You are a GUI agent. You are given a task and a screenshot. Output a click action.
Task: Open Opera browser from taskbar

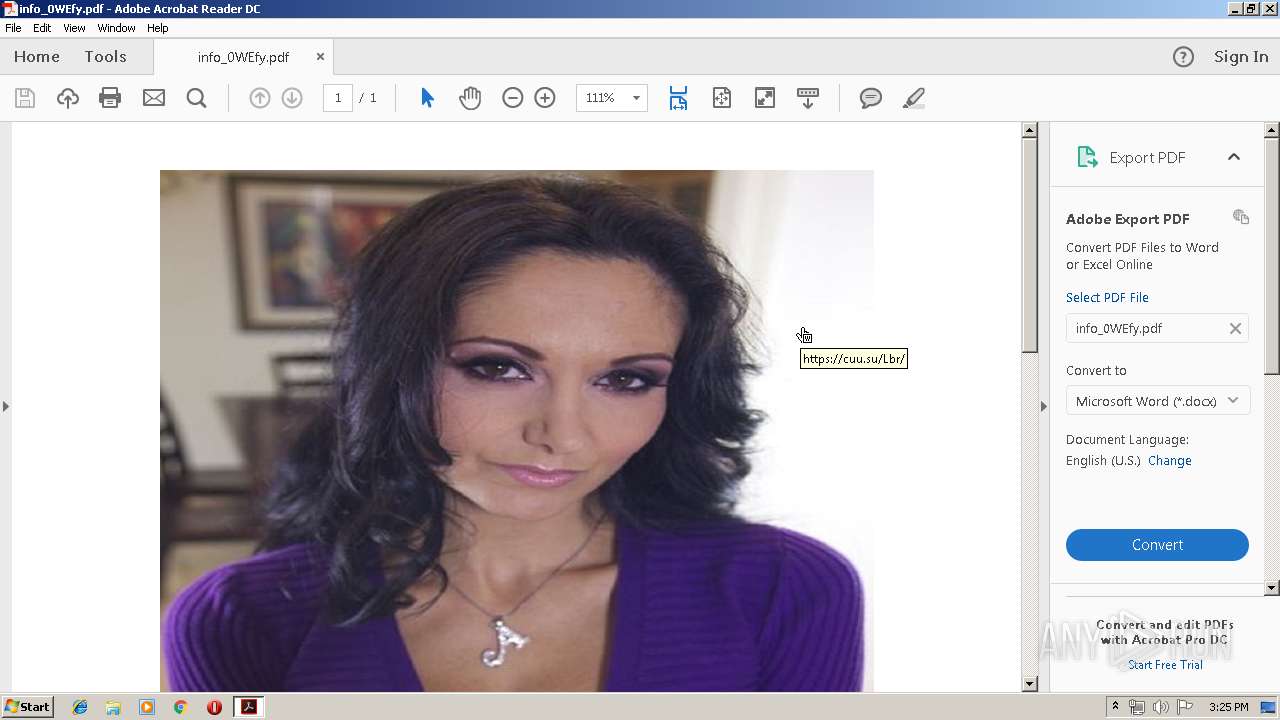(x=214, y=707)
